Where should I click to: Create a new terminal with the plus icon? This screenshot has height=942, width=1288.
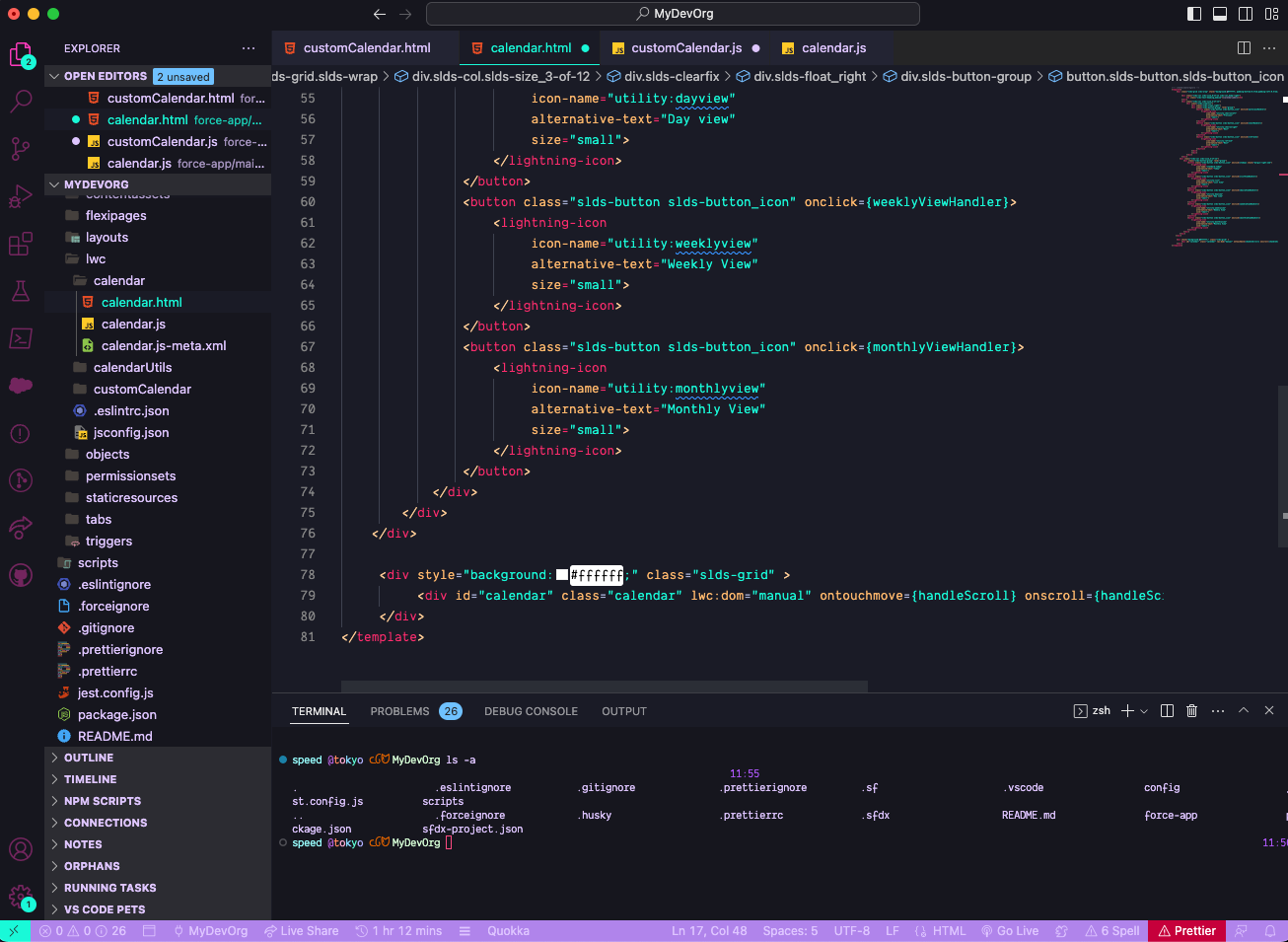pyautogui.click(x=1125, y=710)
